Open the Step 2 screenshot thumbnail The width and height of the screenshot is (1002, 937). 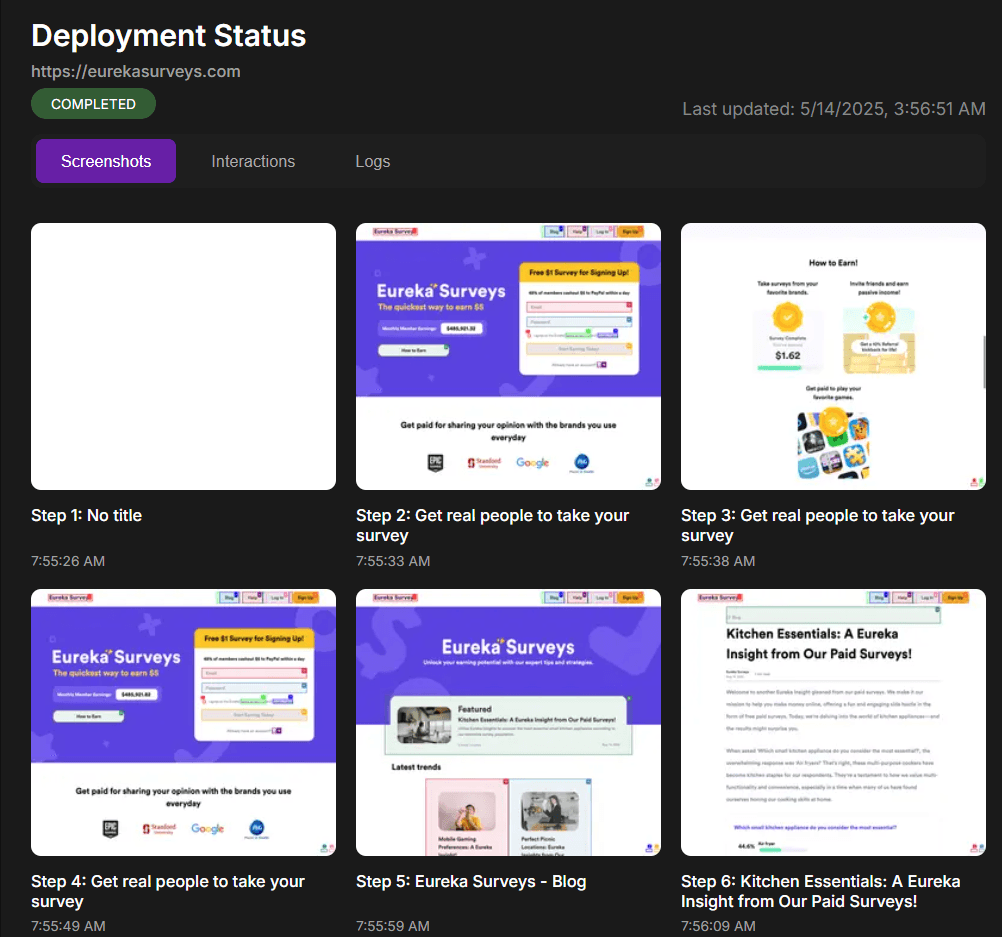pos(508,356)
